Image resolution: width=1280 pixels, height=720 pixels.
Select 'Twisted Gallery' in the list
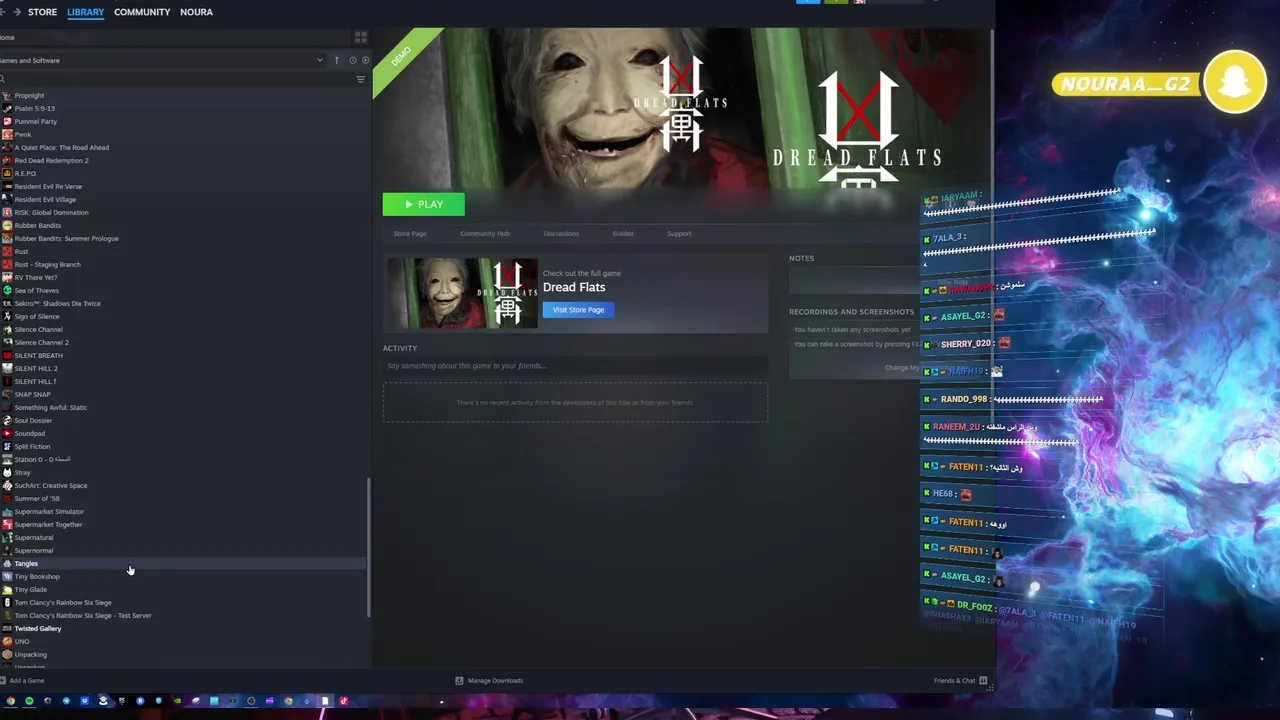38,628
